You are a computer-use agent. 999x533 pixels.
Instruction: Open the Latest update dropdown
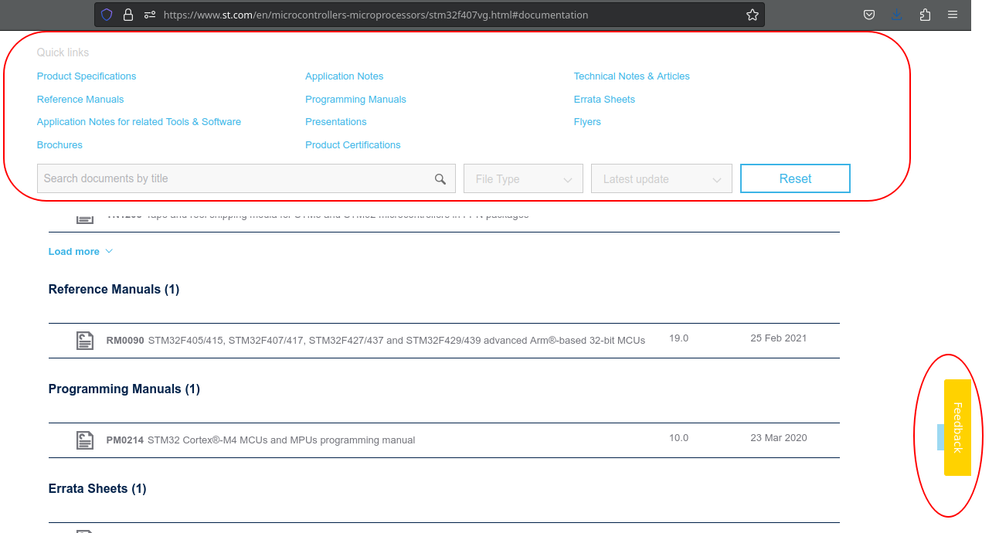click(661, 179)
